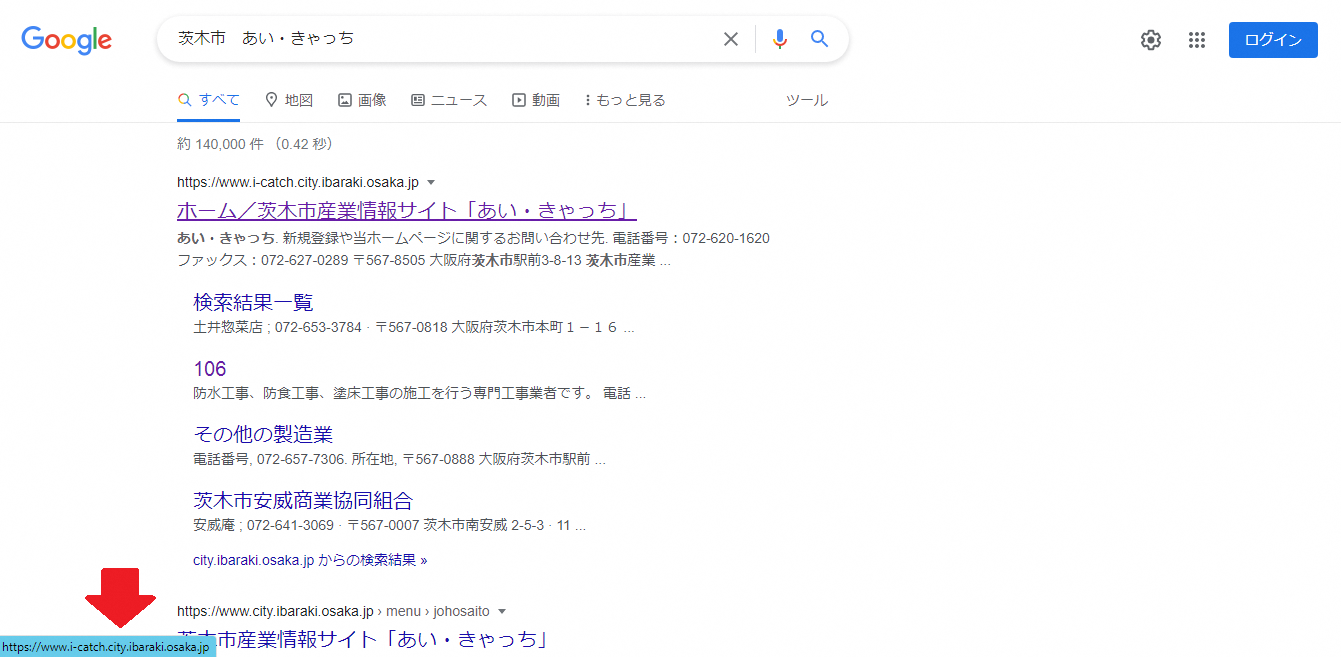Open the 106 sitelink
This screenshot has height=657, width=1341.
[x=210, y=368]
